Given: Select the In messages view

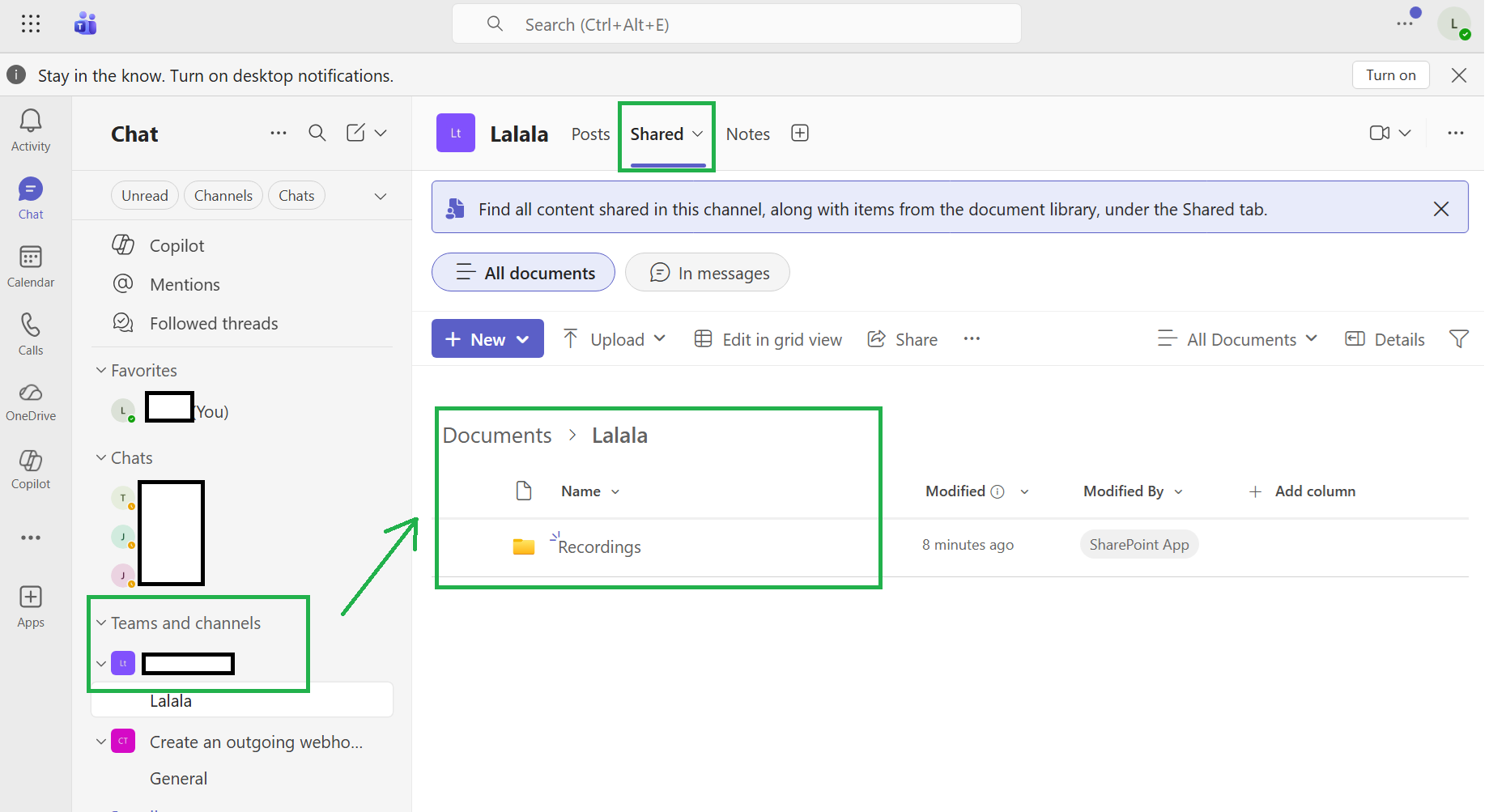Looking at the screenshot, I should coord(708,273).
